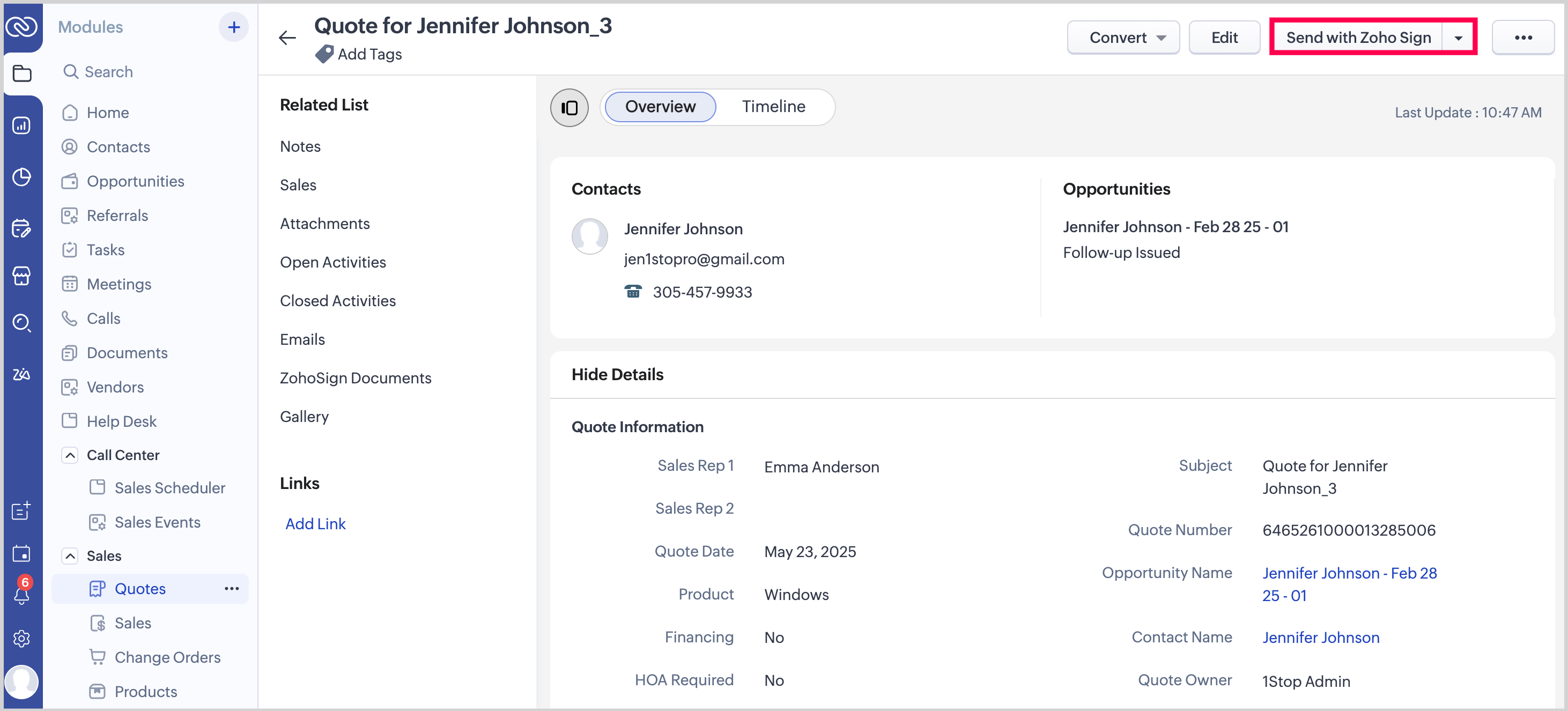Screen dimensions: 1568x711
Task: Open the reports chart icon in left rail
Action: pos(22,125)
